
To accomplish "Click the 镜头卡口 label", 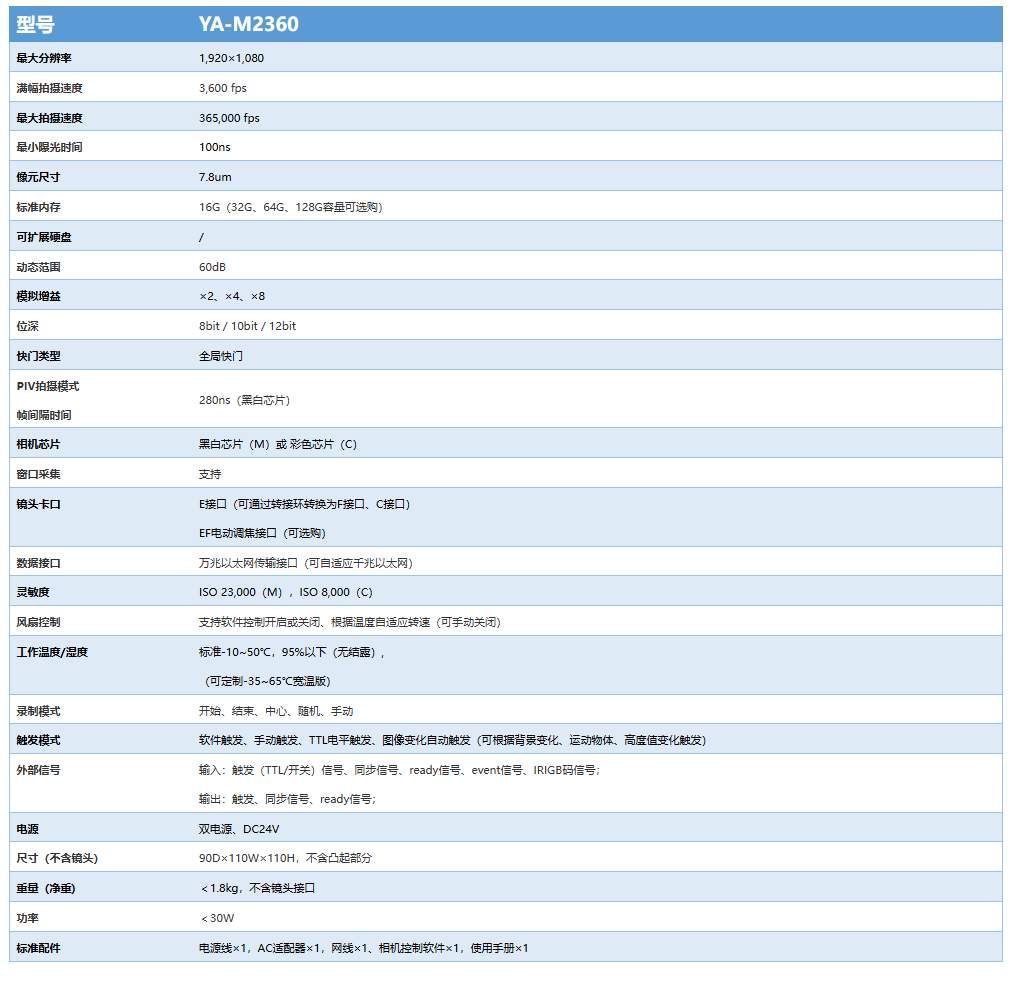I will [38, 505].
